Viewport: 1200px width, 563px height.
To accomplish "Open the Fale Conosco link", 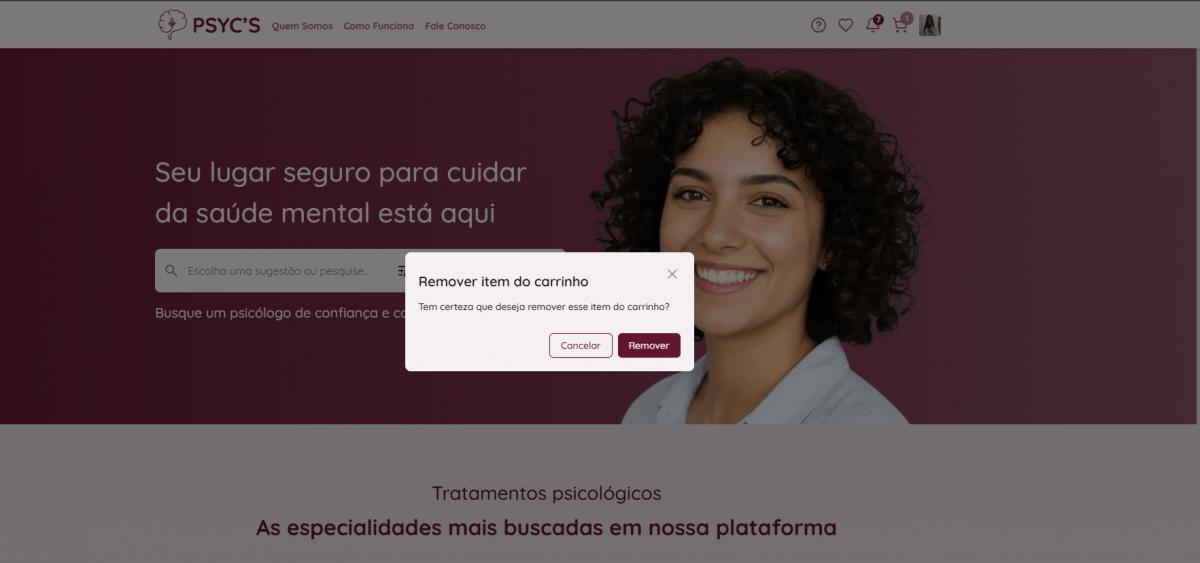I will pos(455,26).
